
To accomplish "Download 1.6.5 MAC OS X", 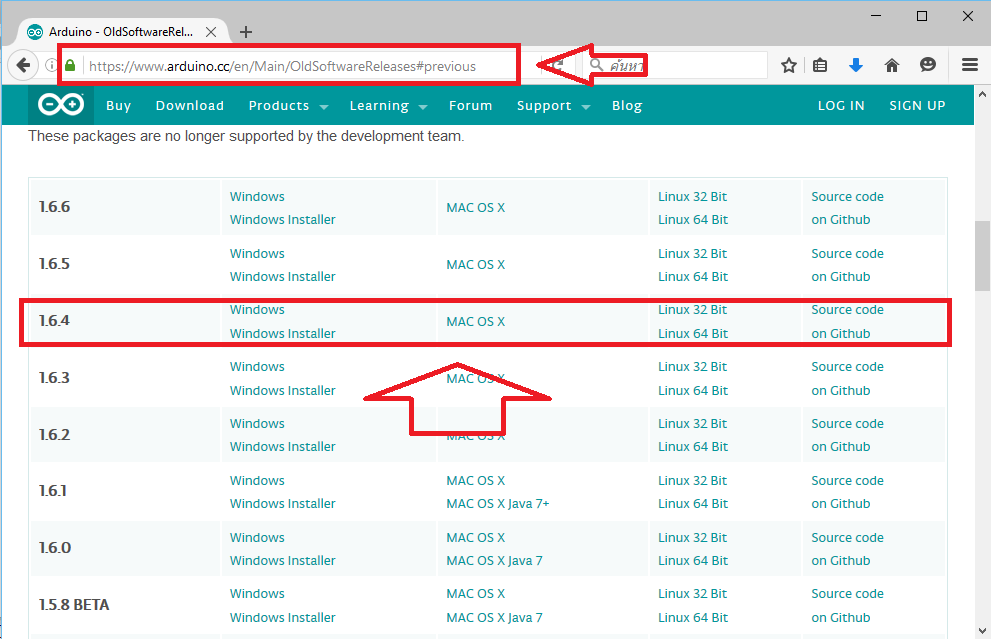I will 475,264.
